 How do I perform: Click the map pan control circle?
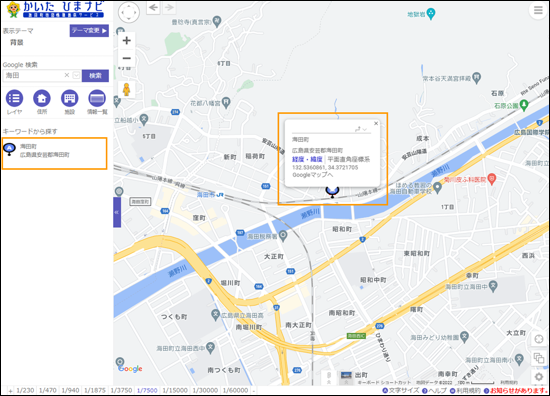pyautogui.click(x=129, y=12)
